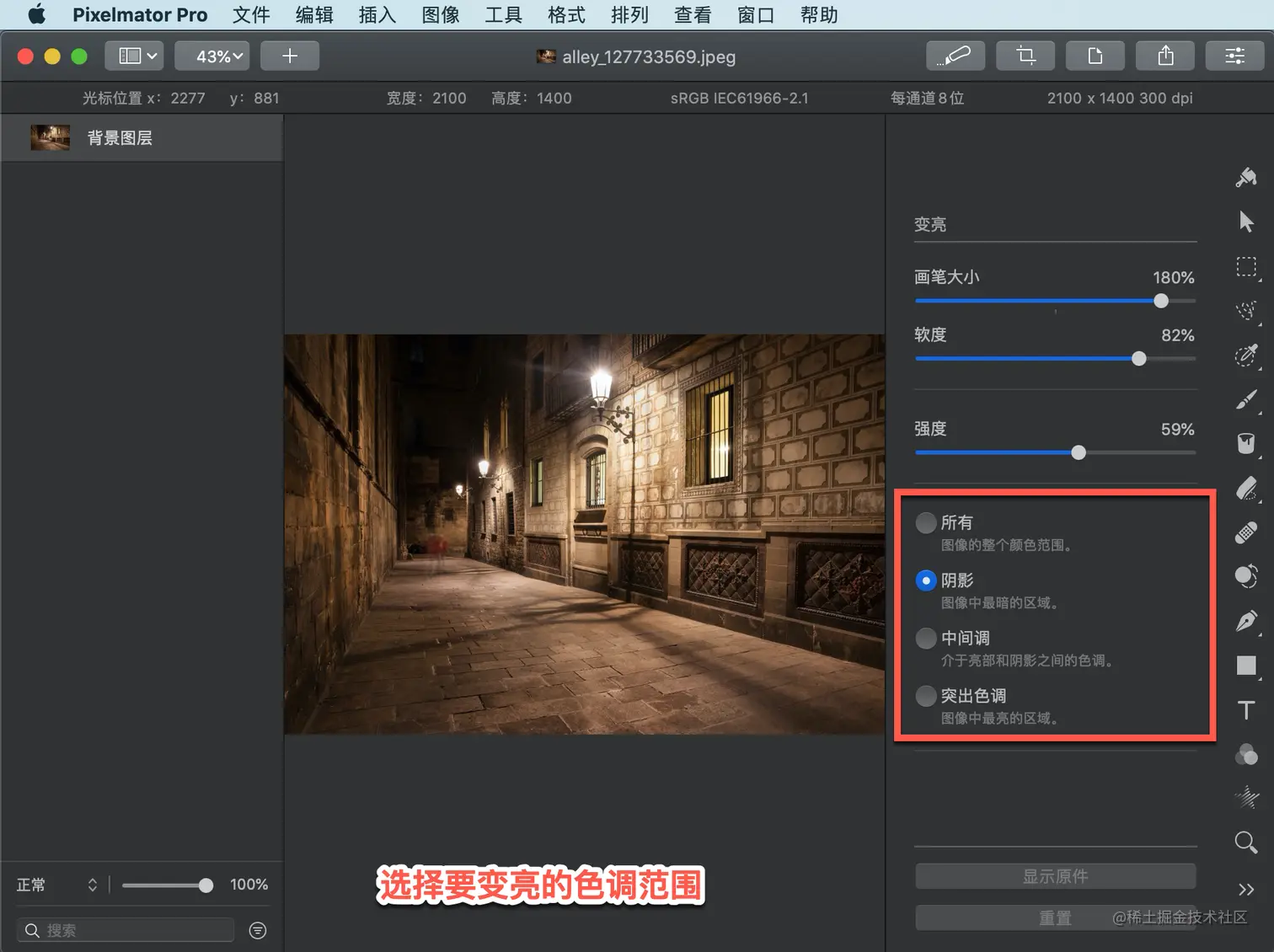
Task: Expand more tools with double chevron
Action: 1246,890
